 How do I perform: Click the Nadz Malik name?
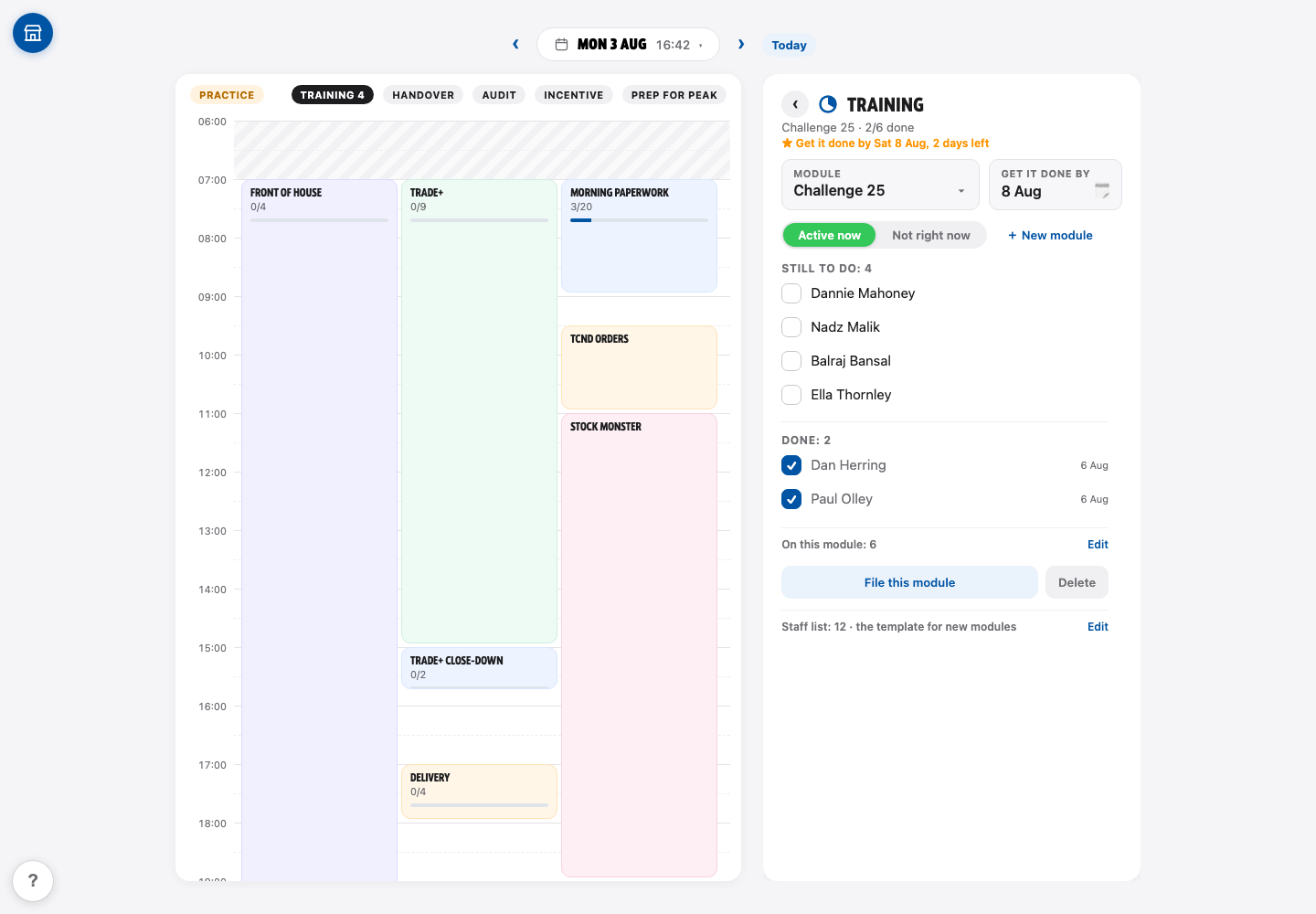[845, 327]
